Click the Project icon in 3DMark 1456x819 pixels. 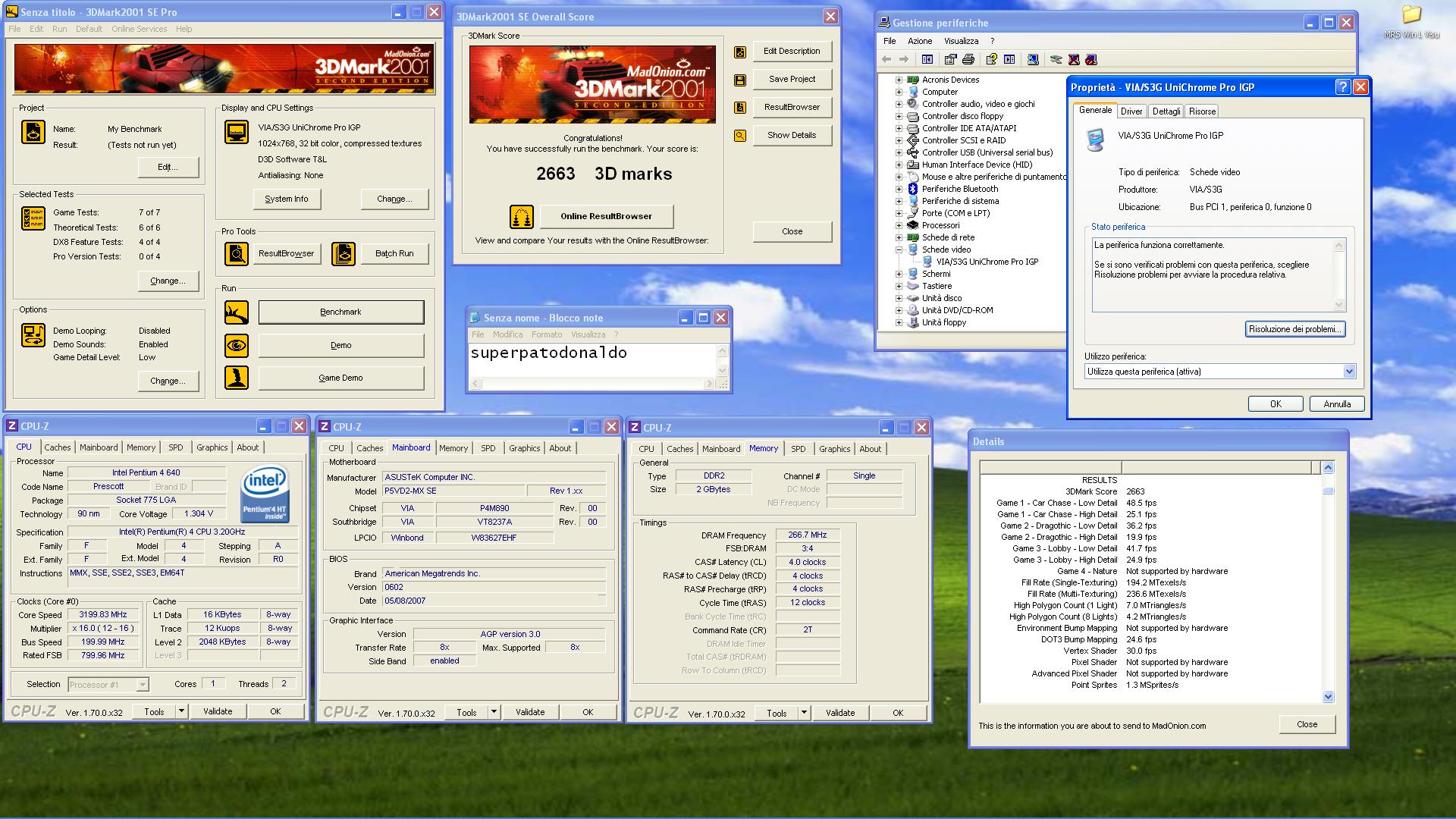coord(33,132)
